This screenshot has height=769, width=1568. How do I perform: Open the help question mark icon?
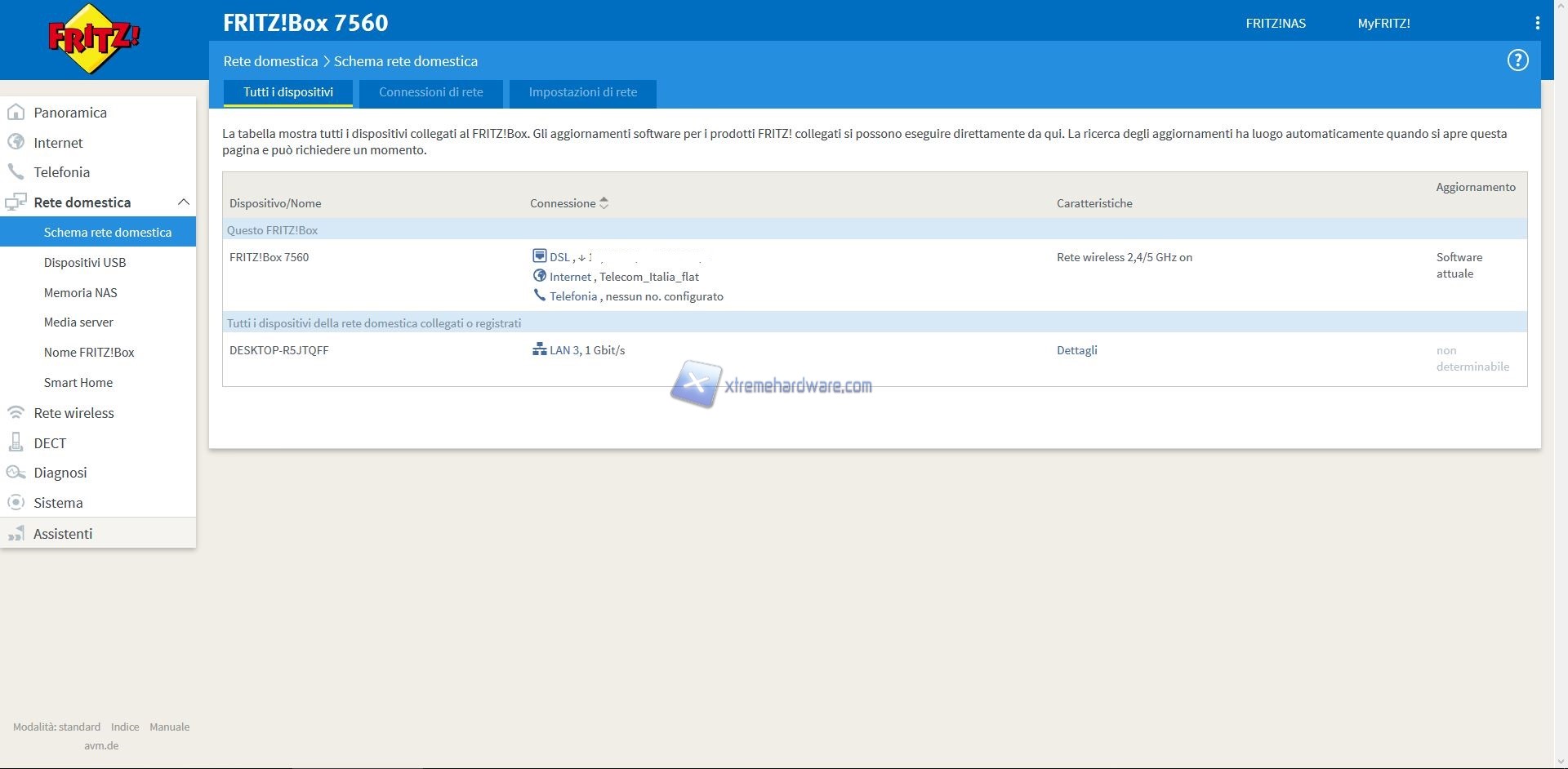(x=1517, y=60)
